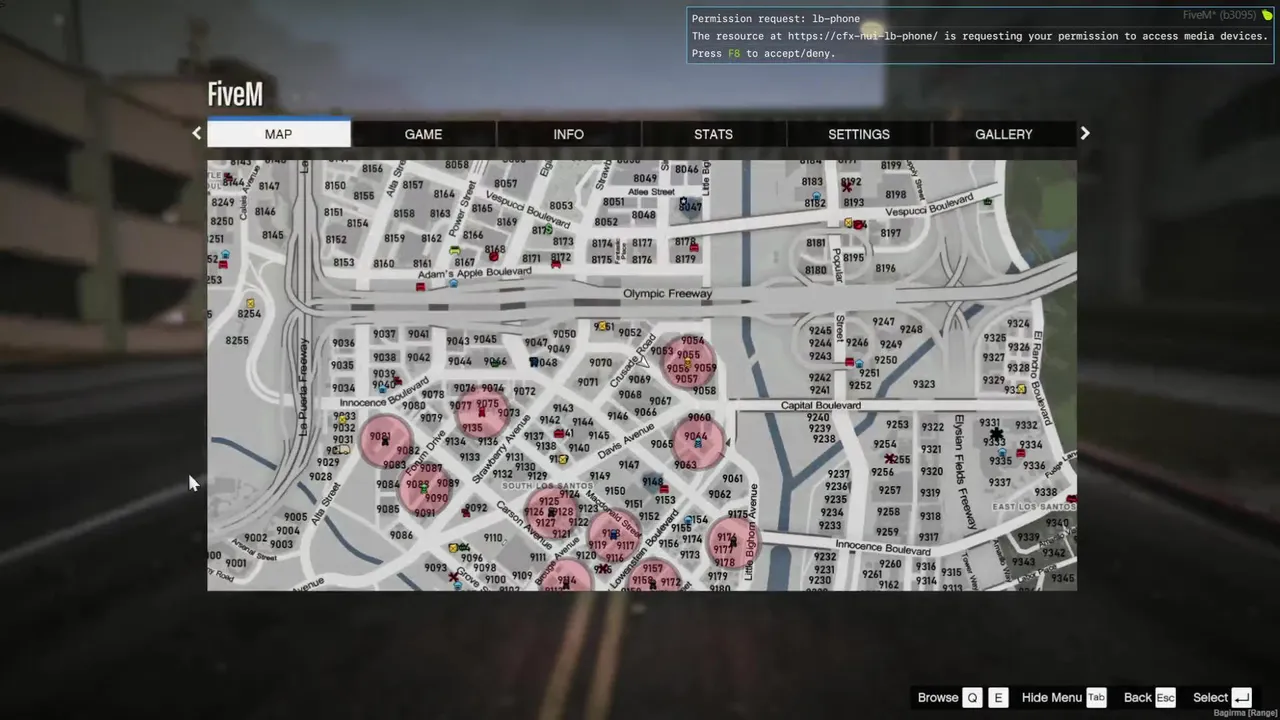Viewport: 1280px width, 720px height.
Task: Click the red blip next to postal 8178
Action: point(694,247)
